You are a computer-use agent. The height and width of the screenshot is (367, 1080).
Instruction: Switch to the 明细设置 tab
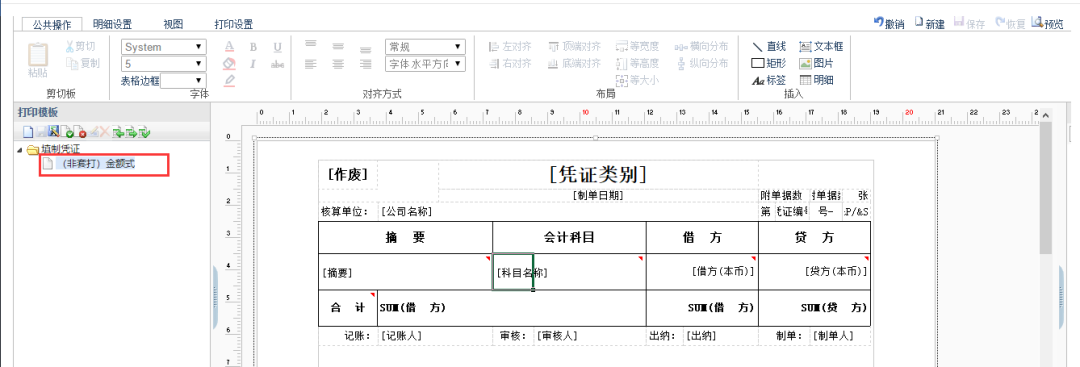click(112, 24)
